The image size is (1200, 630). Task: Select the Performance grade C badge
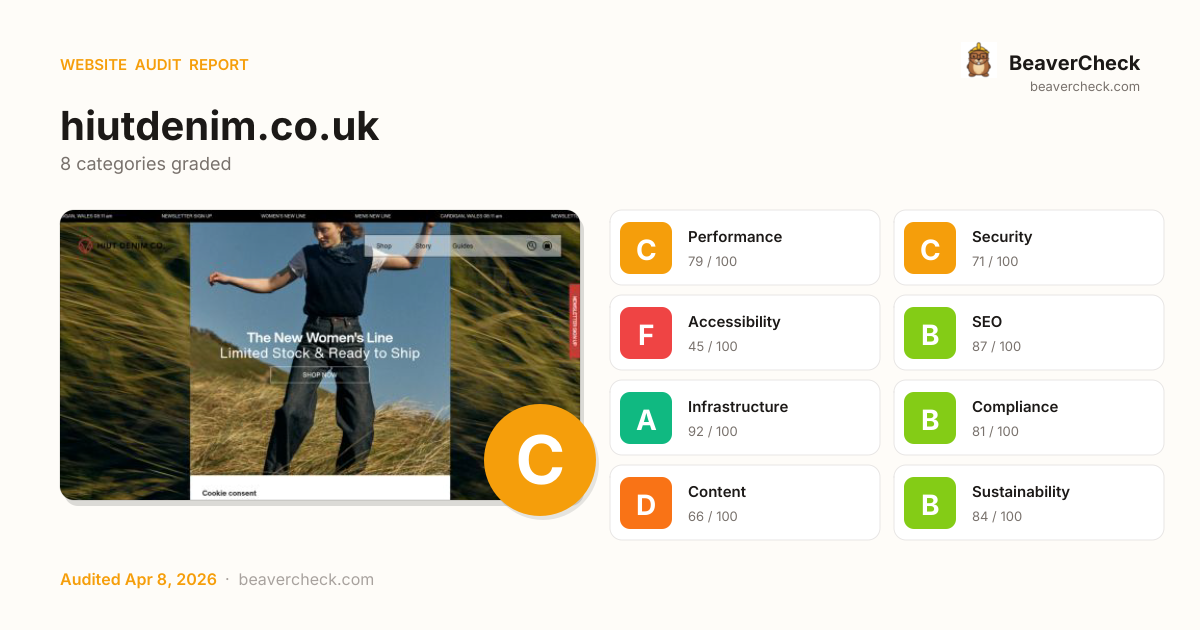click(x=646, y=248)
